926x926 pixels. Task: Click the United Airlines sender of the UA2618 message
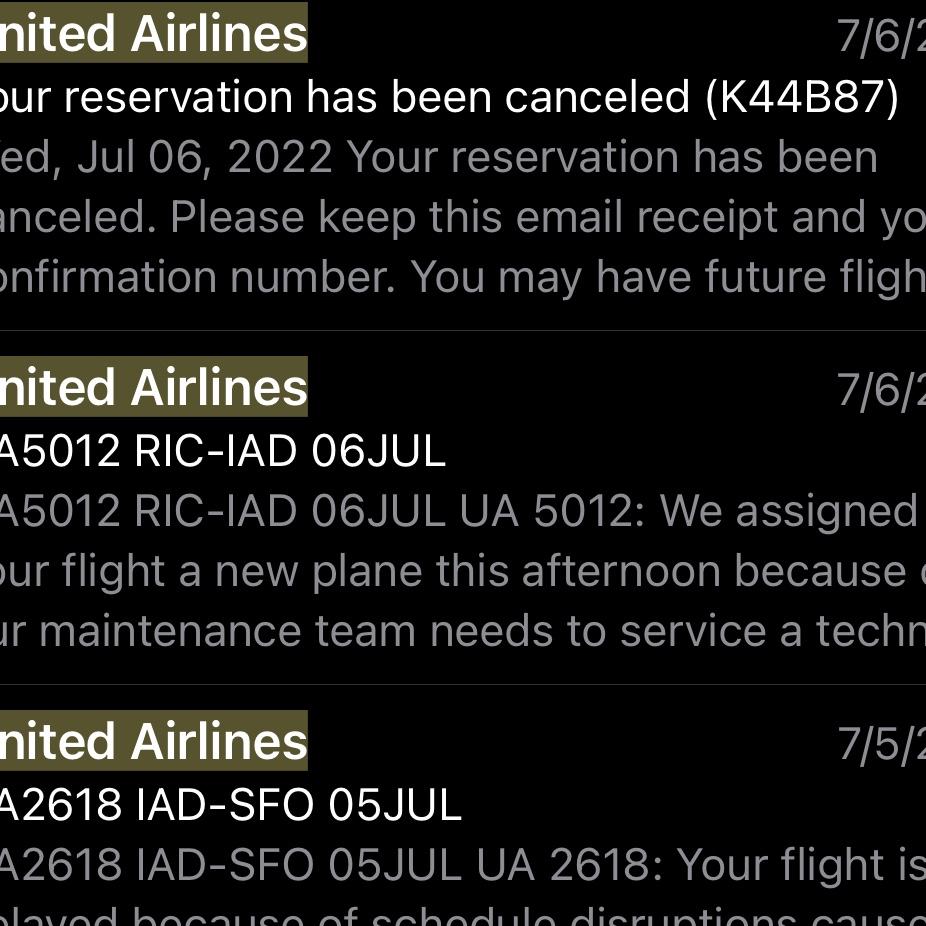(x=155, y=740)
